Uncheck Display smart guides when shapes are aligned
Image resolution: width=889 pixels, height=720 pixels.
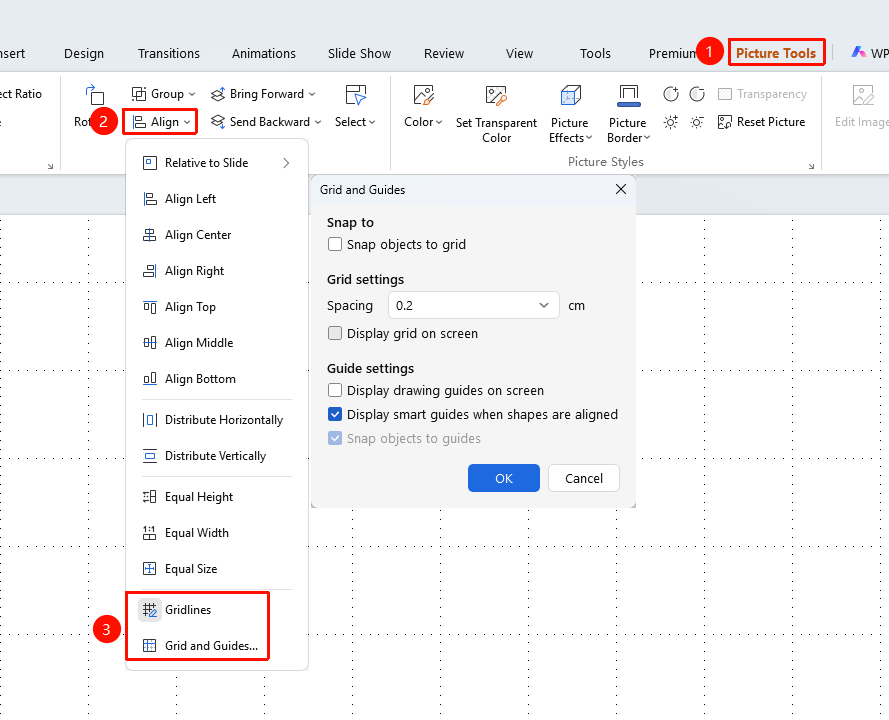point(335,414)
